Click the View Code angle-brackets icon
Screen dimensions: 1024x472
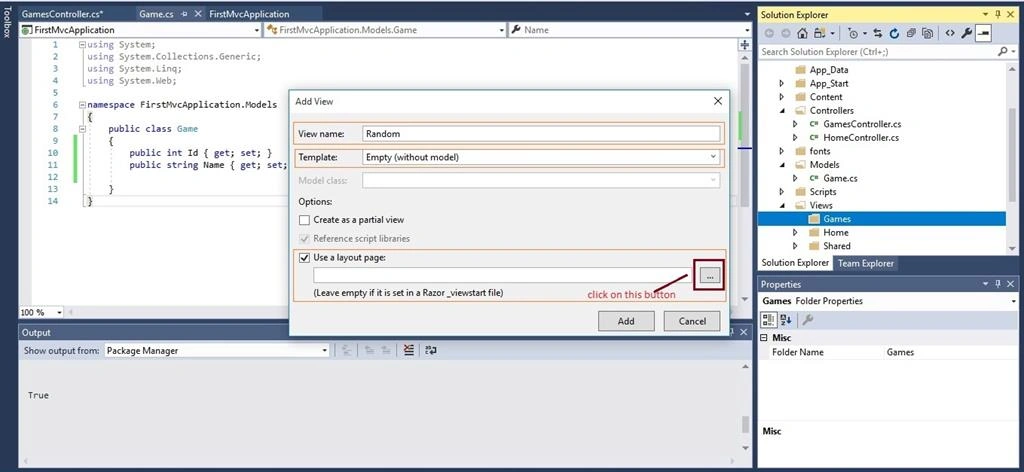point(950,33)
